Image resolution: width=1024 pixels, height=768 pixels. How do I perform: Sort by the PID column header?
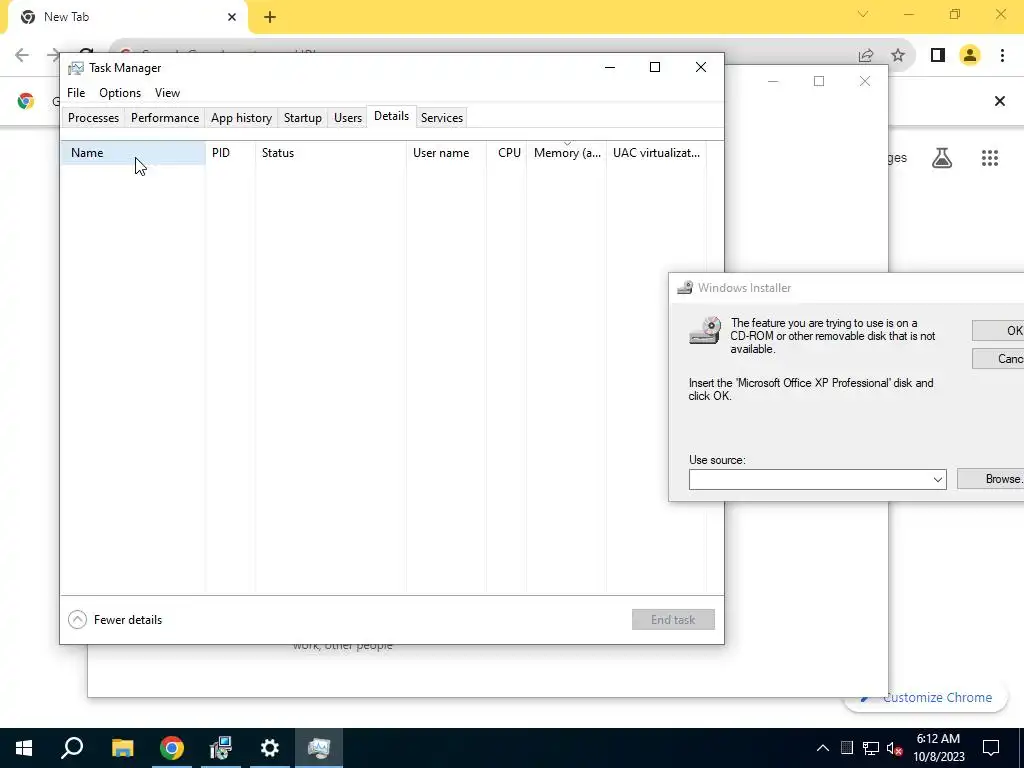click(231, 153)
